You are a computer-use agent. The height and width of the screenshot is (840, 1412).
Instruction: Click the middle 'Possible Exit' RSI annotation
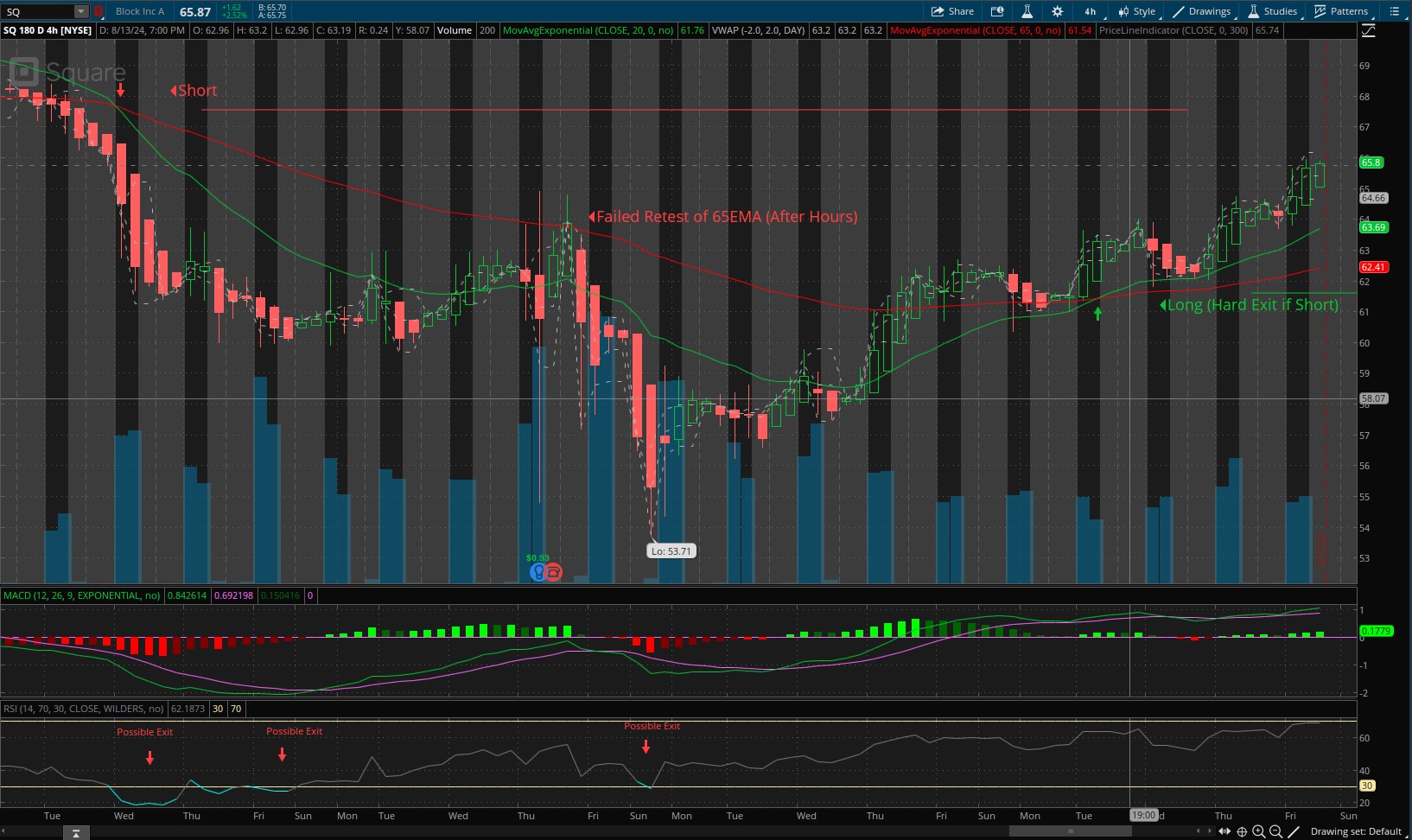click(x=294, y=731)
